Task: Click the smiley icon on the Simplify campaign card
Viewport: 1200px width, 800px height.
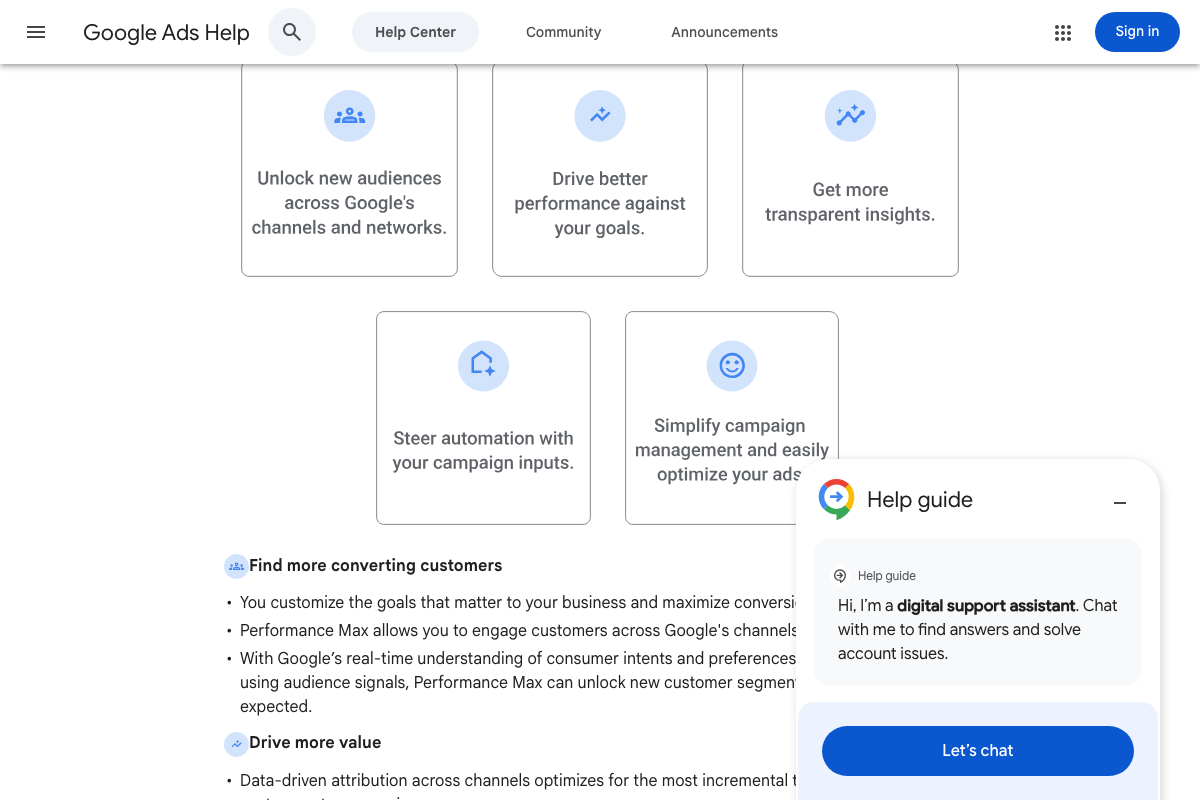Action: click(732, 366)
